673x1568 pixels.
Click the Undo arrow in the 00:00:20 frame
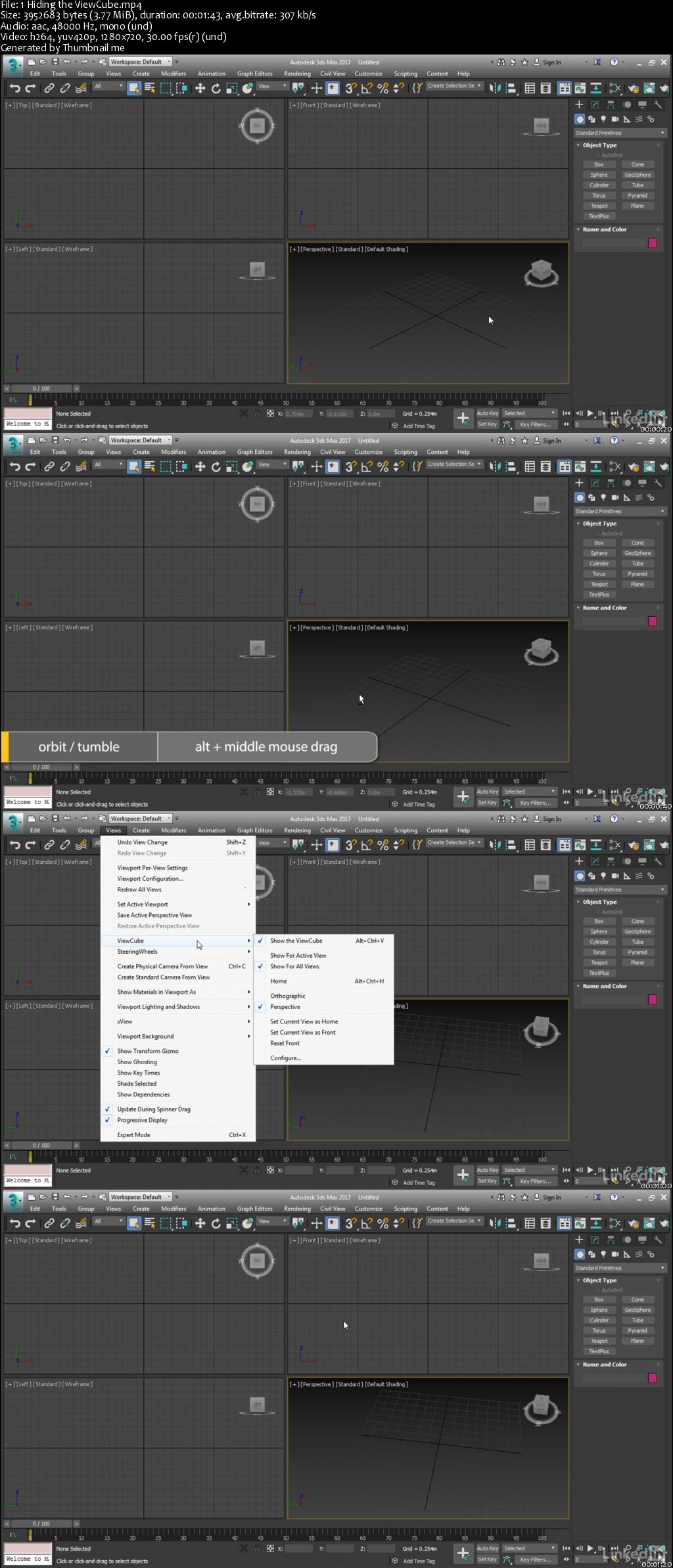(15, 88)
